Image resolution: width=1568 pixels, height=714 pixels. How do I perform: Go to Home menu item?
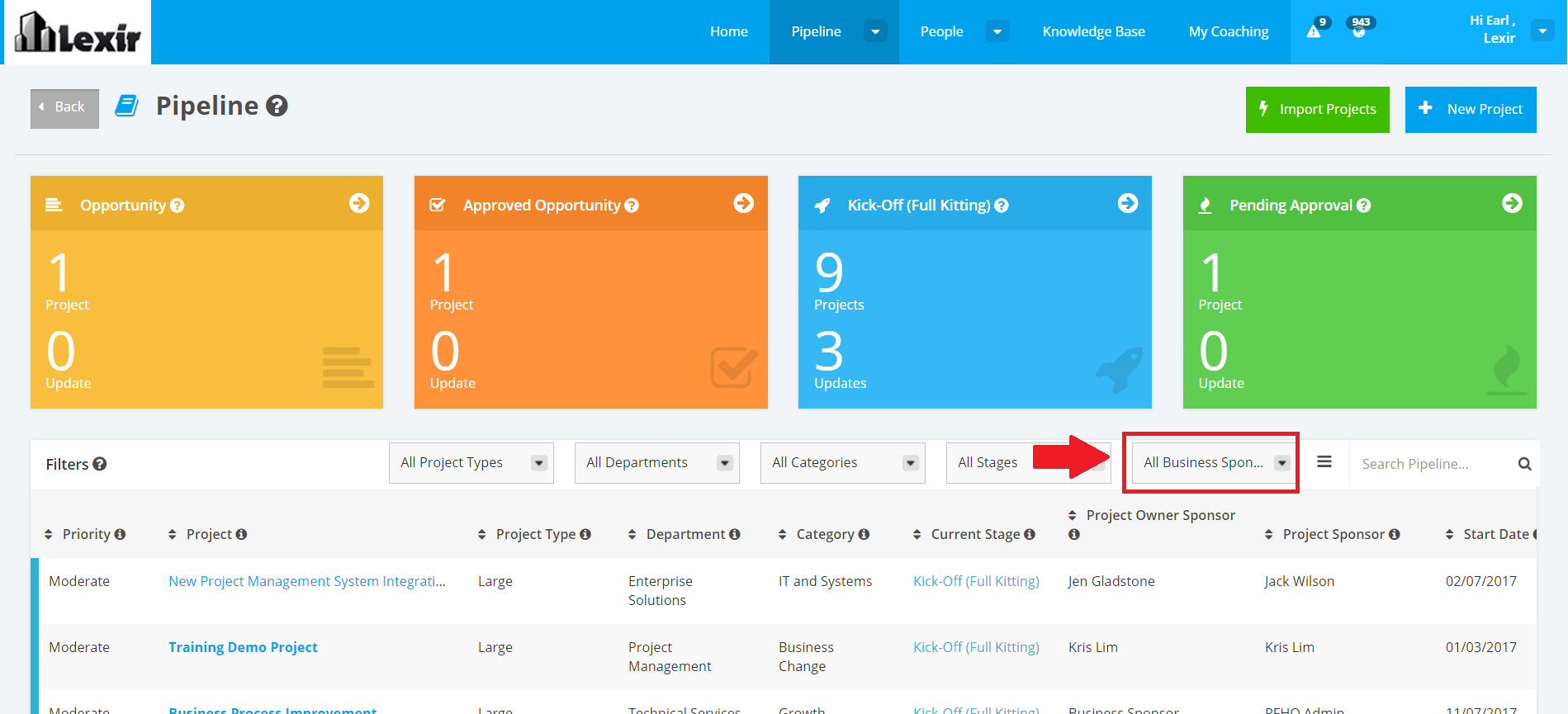[x=729, y=31]
